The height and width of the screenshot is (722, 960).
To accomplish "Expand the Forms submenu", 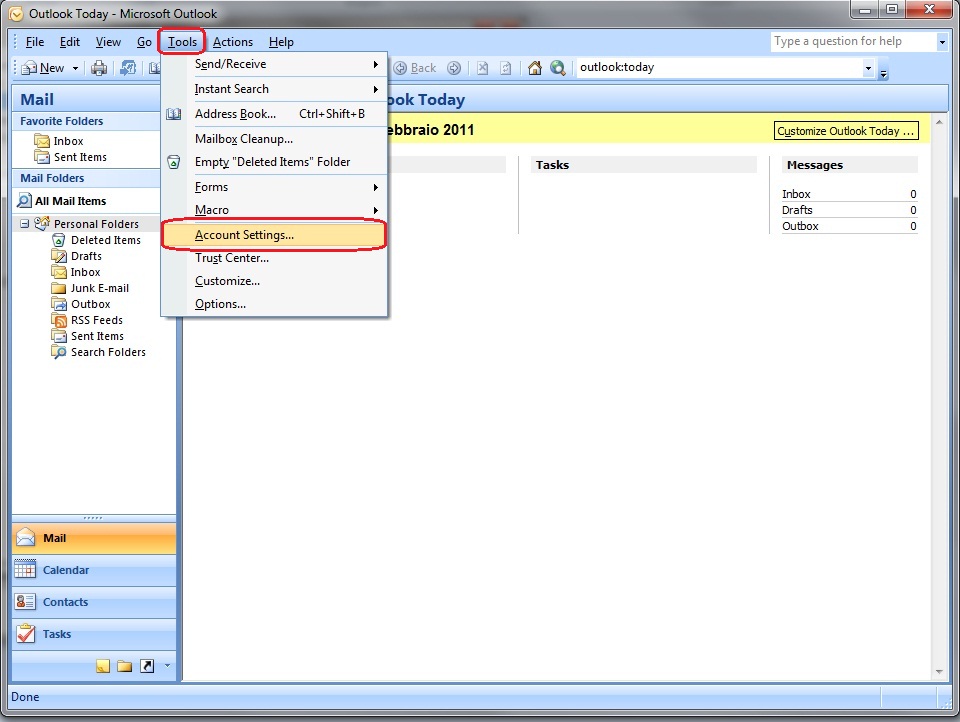I will pyautogui.click(x=375, y=187).
